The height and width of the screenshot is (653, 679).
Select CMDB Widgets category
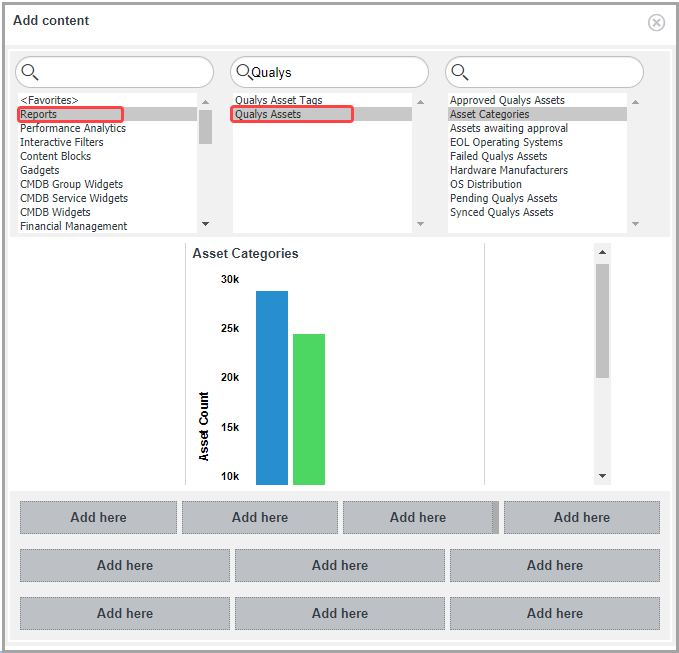(x=107, y=212)
